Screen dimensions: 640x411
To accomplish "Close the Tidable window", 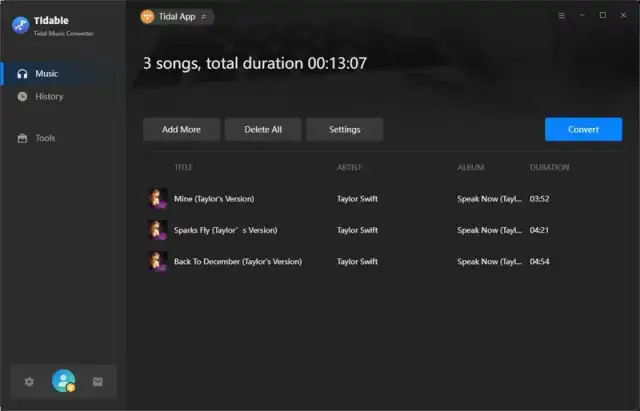I will 623,15.
